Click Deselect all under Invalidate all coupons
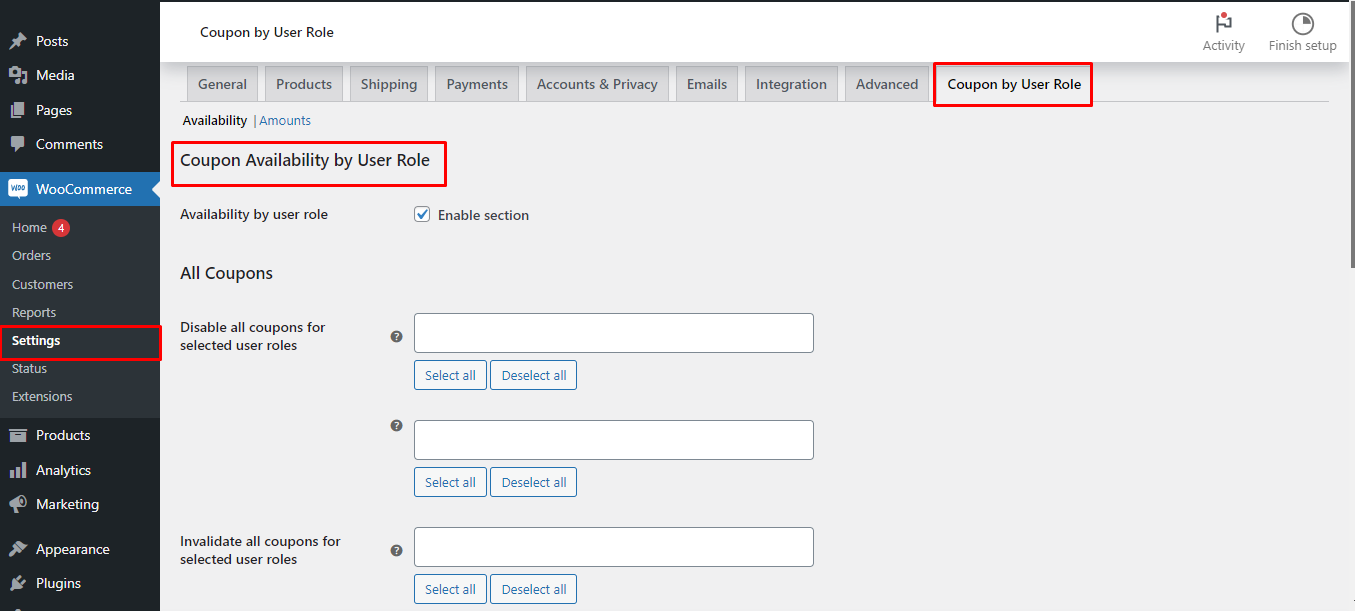This screenshot has height=611, width=1355. [534, 589]
